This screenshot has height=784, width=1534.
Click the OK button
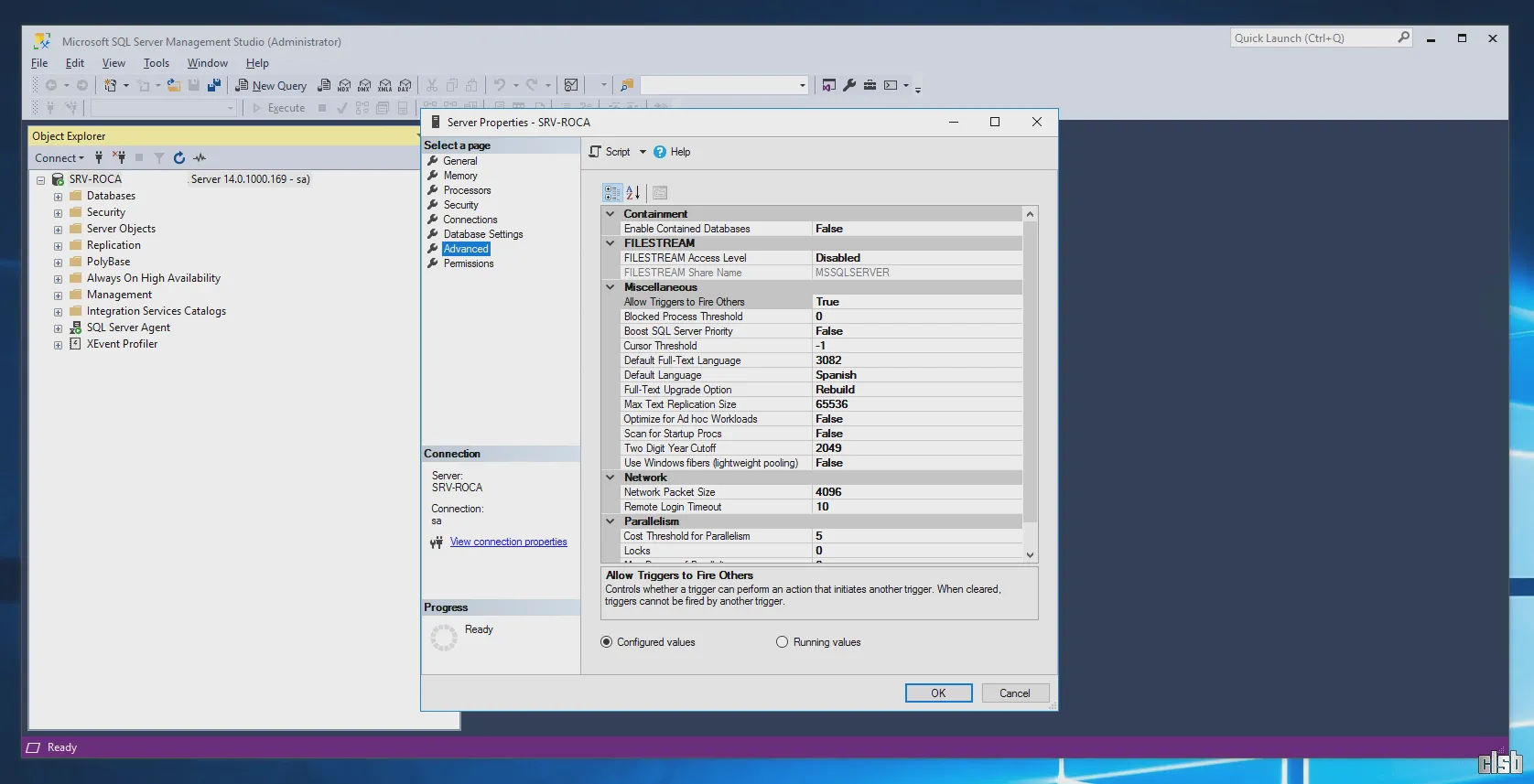point(938,693)
